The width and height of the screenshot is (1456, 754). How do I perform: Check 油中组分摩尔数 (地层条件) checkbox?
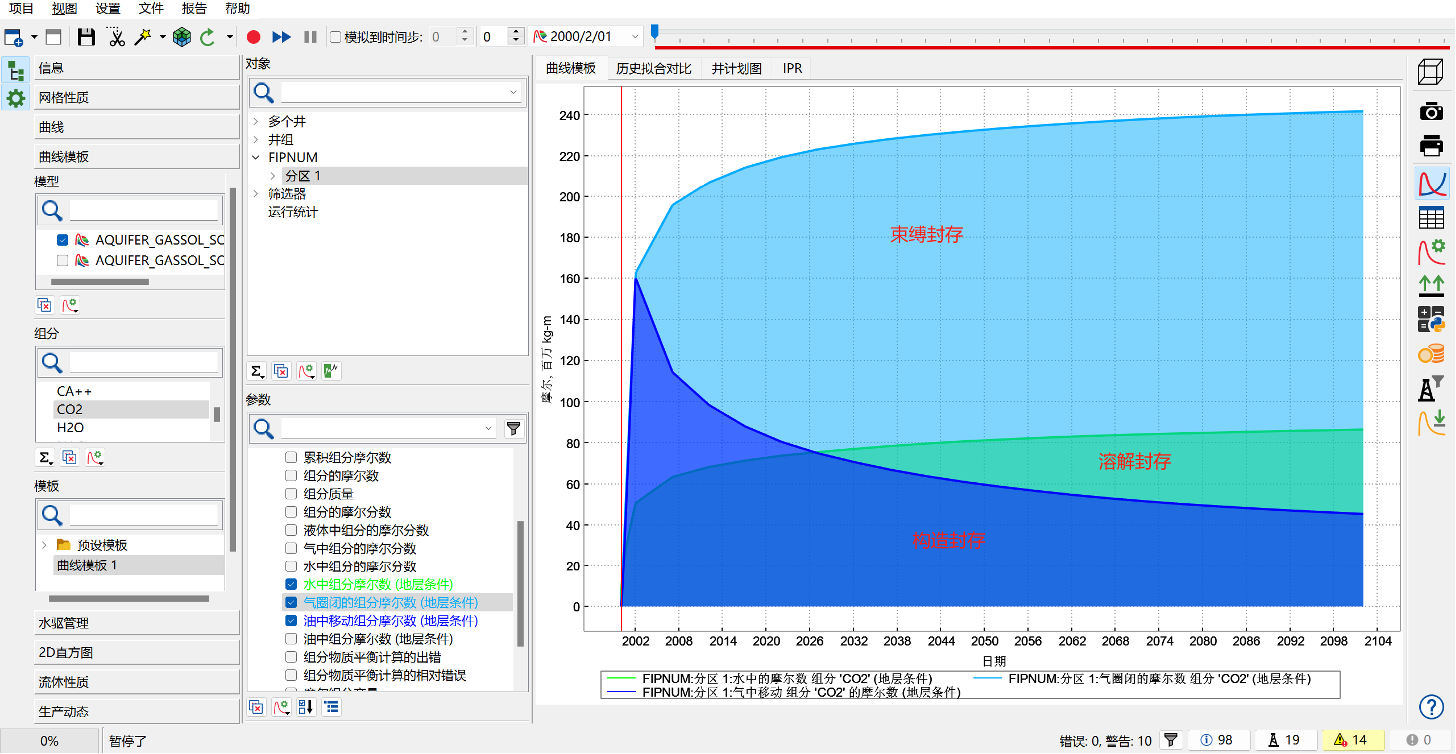click(291, 639)
